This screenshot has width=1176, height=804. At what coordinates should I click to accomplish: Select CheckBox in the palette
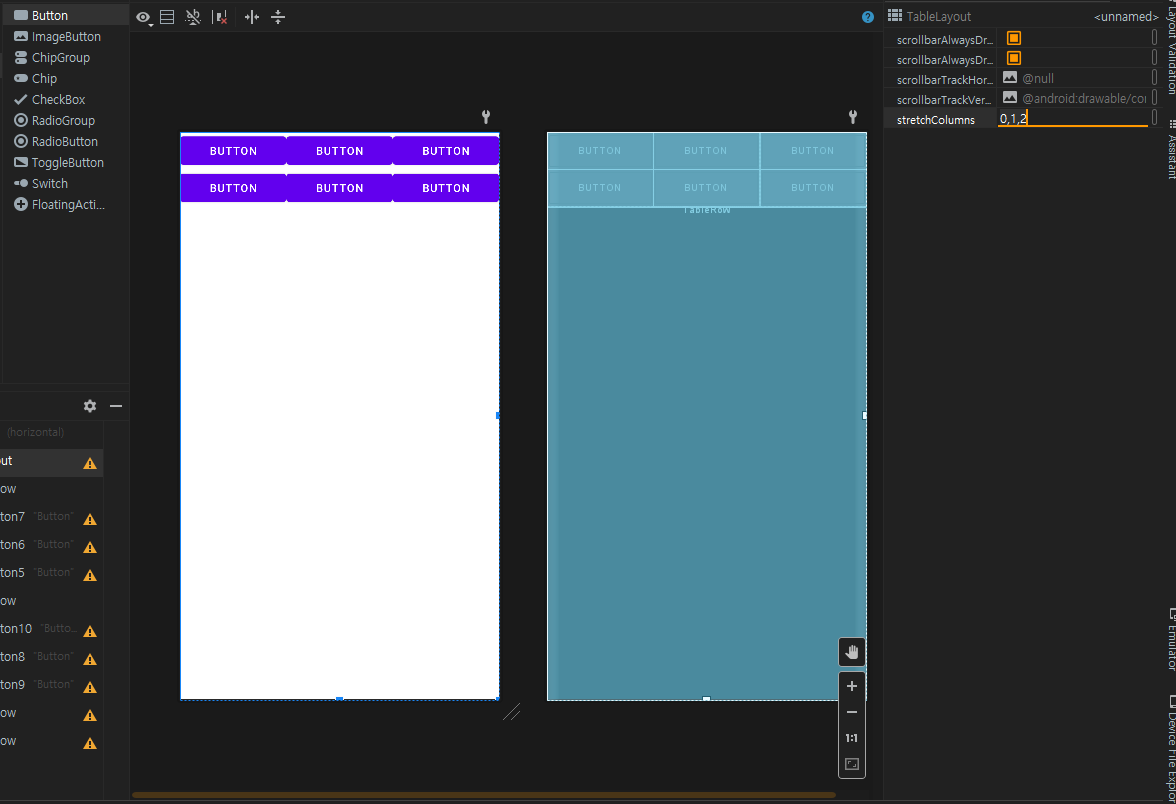pyautogui.click(x=65, y=99)
